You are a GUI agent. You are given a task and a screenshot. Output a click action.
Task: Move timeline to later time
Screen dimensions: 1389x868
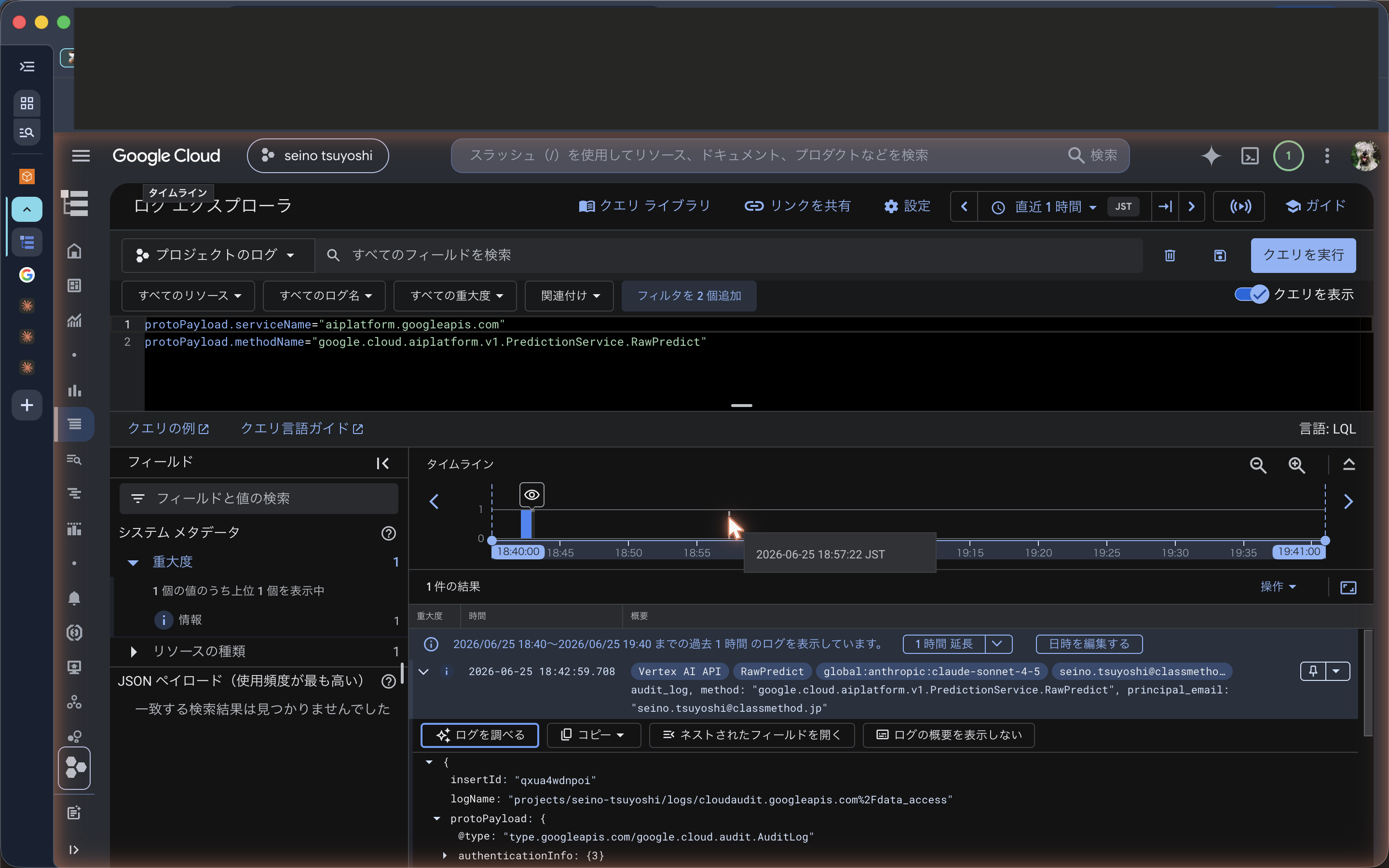point(1348,502)
